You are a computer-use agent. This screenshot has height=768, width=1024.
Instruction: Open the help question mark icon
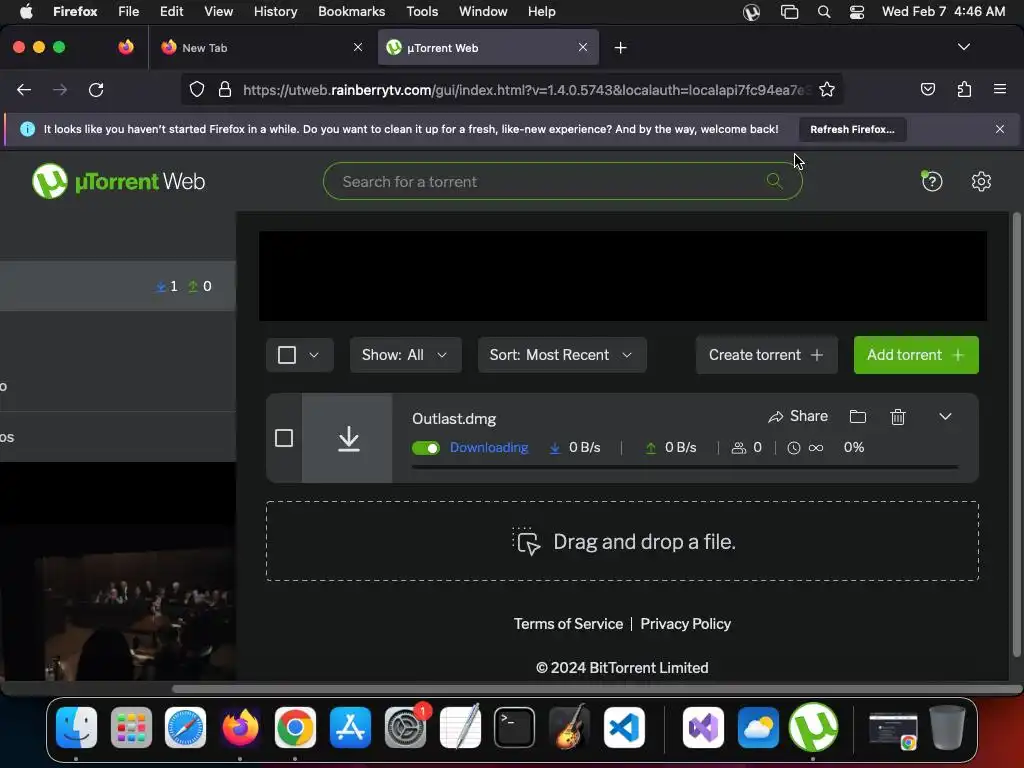point(931,181)
